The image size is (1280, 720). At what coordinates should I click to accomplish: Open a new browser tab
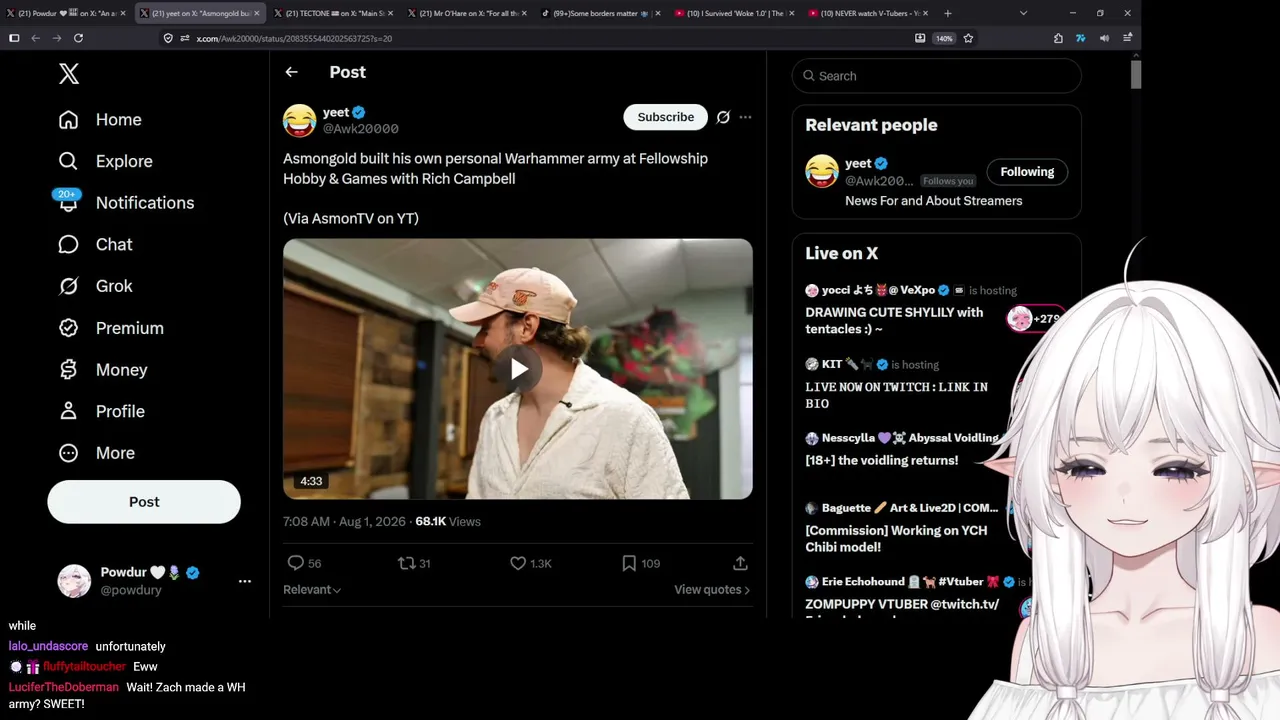pos(947,13)
